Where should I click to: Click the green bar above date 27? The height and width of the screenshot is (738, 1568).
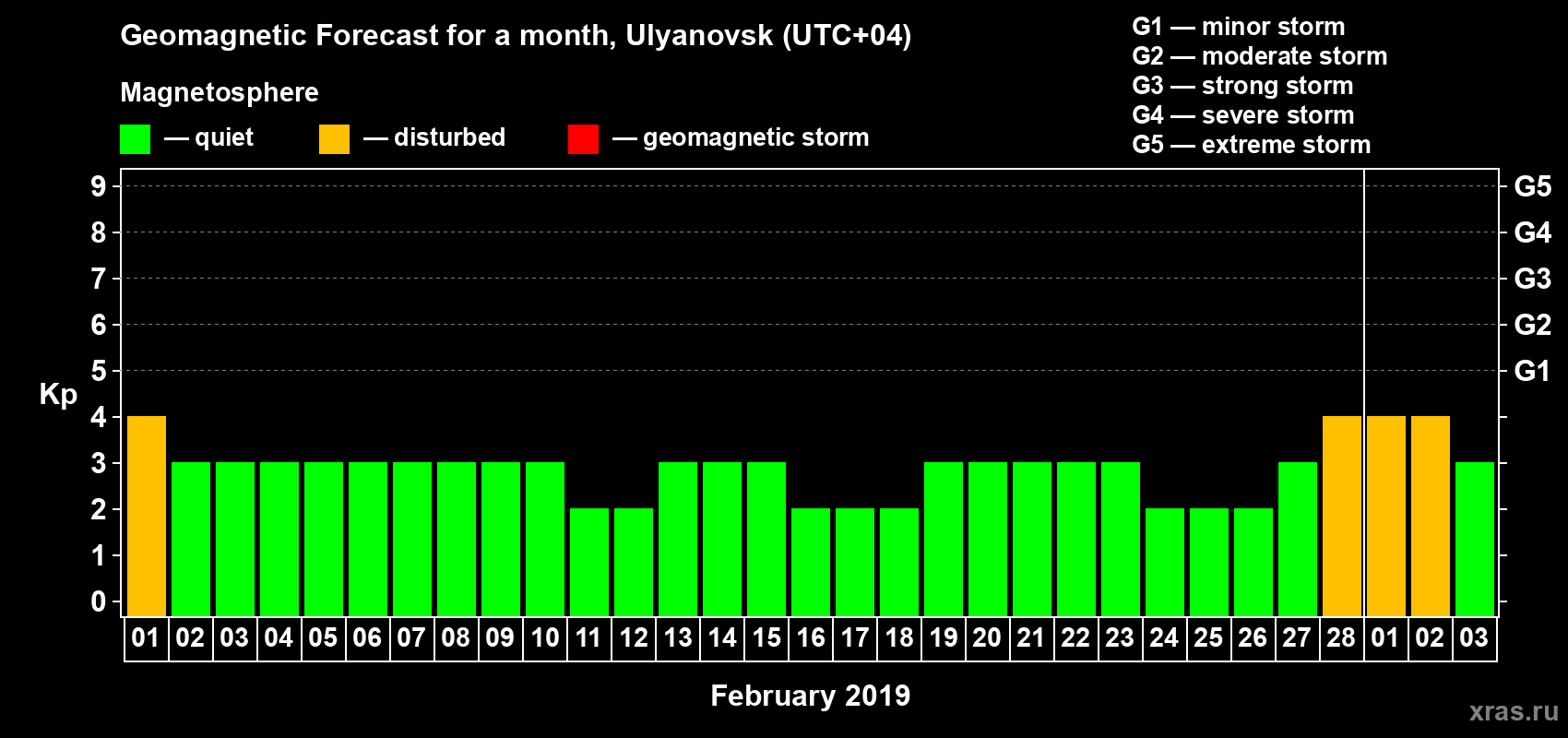[1298, 539]
